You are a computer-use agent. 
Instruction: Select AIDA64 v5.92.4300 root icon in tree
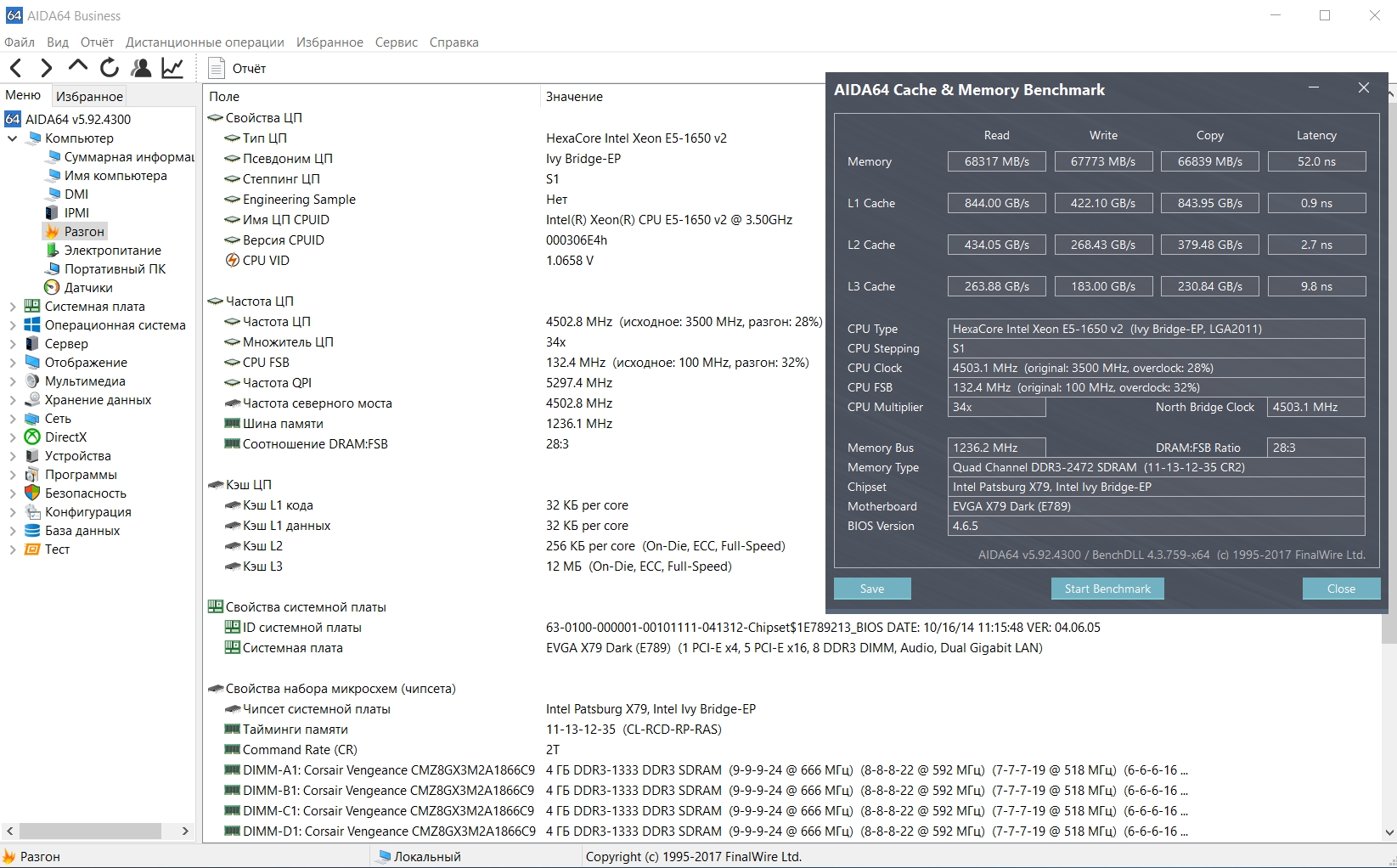pos(13,119)
